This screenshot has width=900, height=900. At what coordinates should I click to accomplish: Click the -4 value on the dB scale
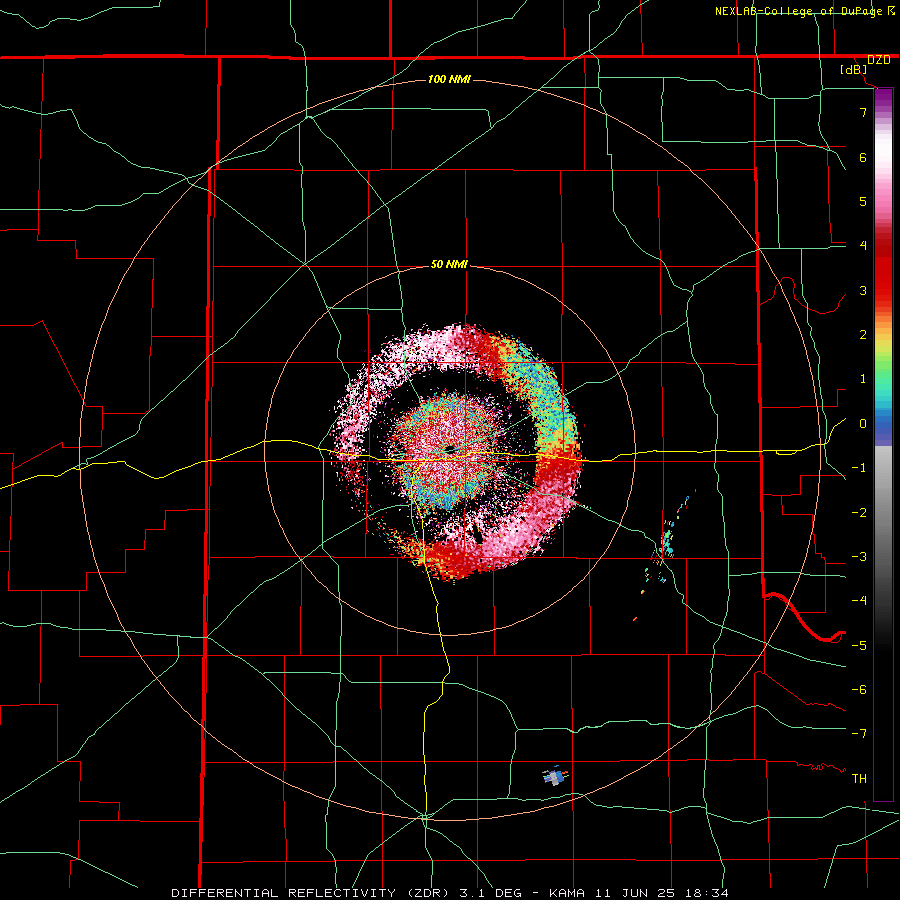click(859, 600)
